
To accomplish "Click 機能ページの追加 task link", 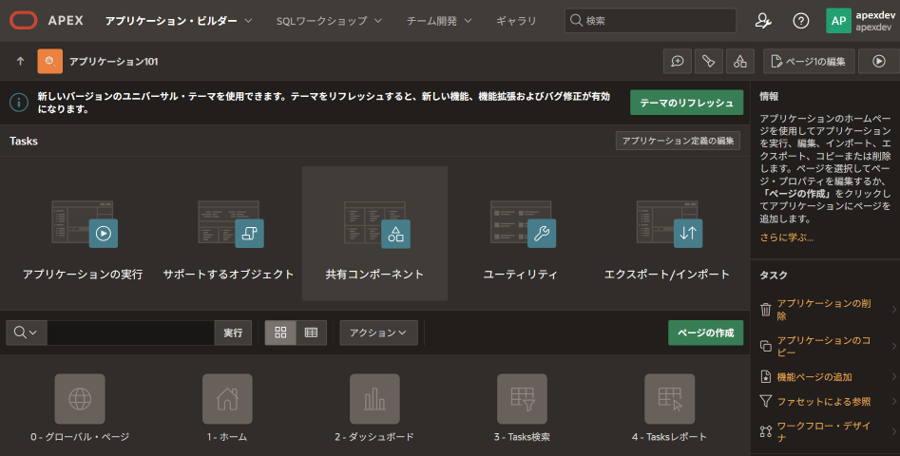I will coord(814,377).
